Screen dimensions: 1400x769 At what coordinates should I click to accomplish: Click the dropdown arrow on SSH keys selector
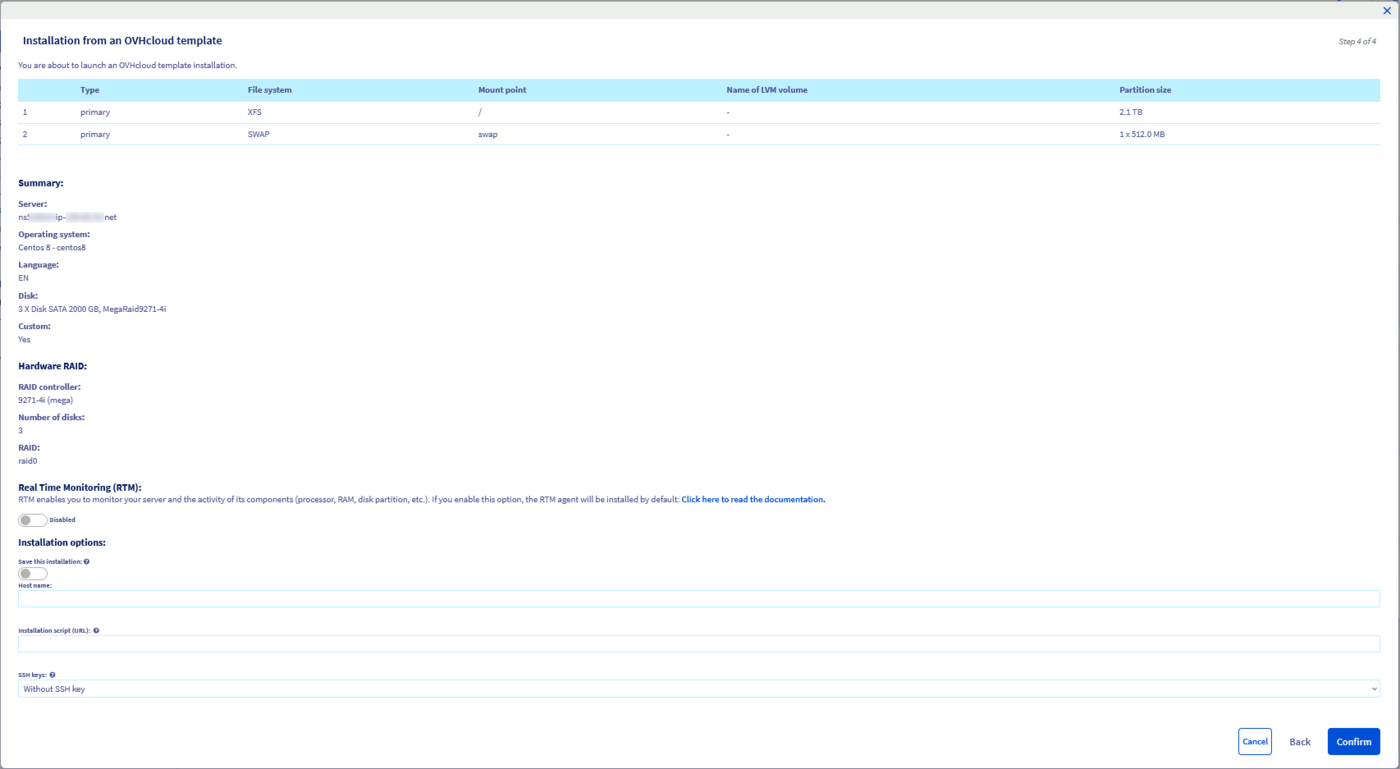tap(1373, 689)
